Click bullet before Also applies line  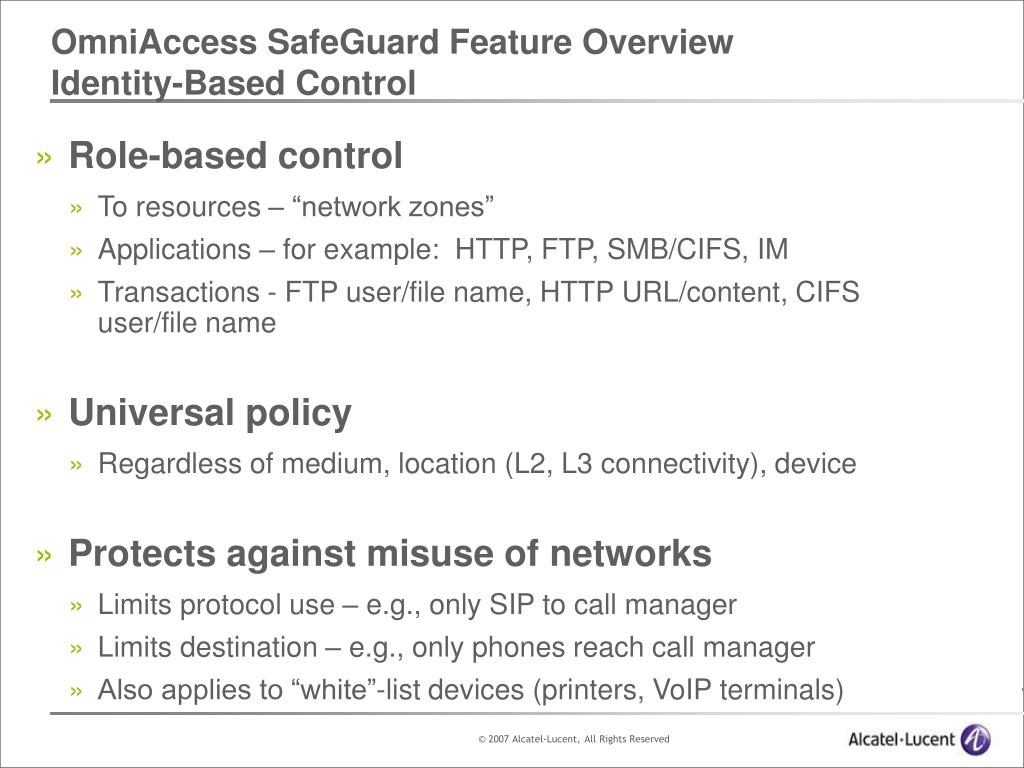click(76, 691)
